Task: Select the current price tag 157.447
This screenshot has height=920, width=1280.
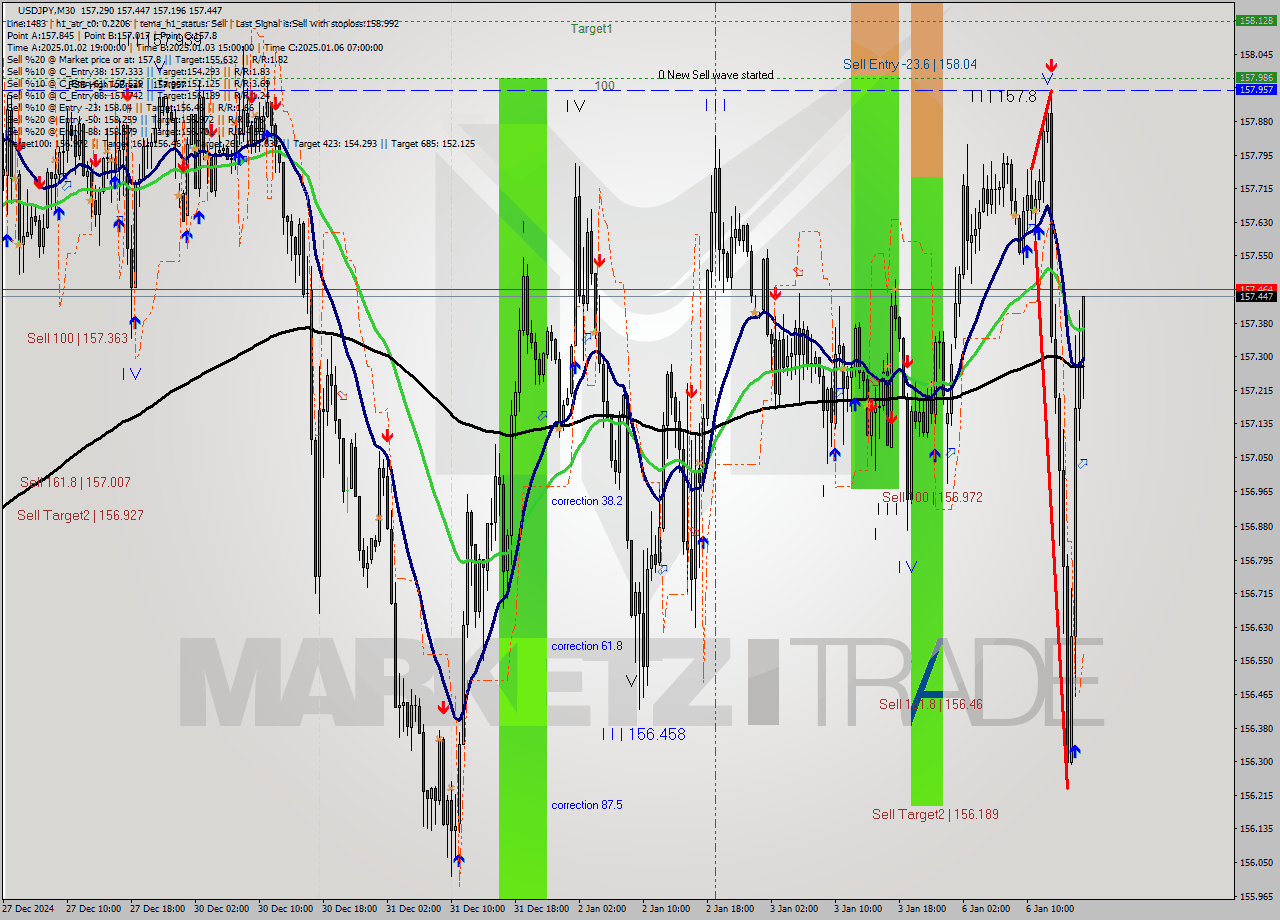Action: pos(1256,296)
